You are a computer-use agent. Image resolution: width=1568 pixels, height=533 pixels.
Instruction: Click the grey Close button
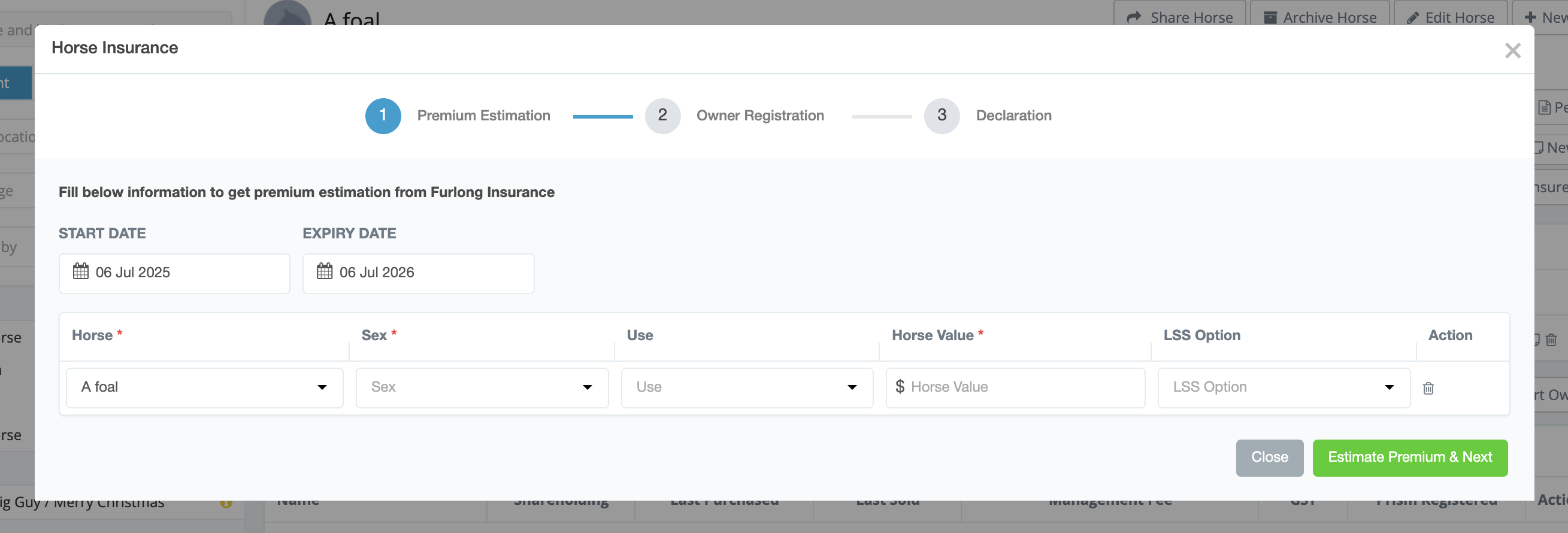click(x=1269, y=458)
